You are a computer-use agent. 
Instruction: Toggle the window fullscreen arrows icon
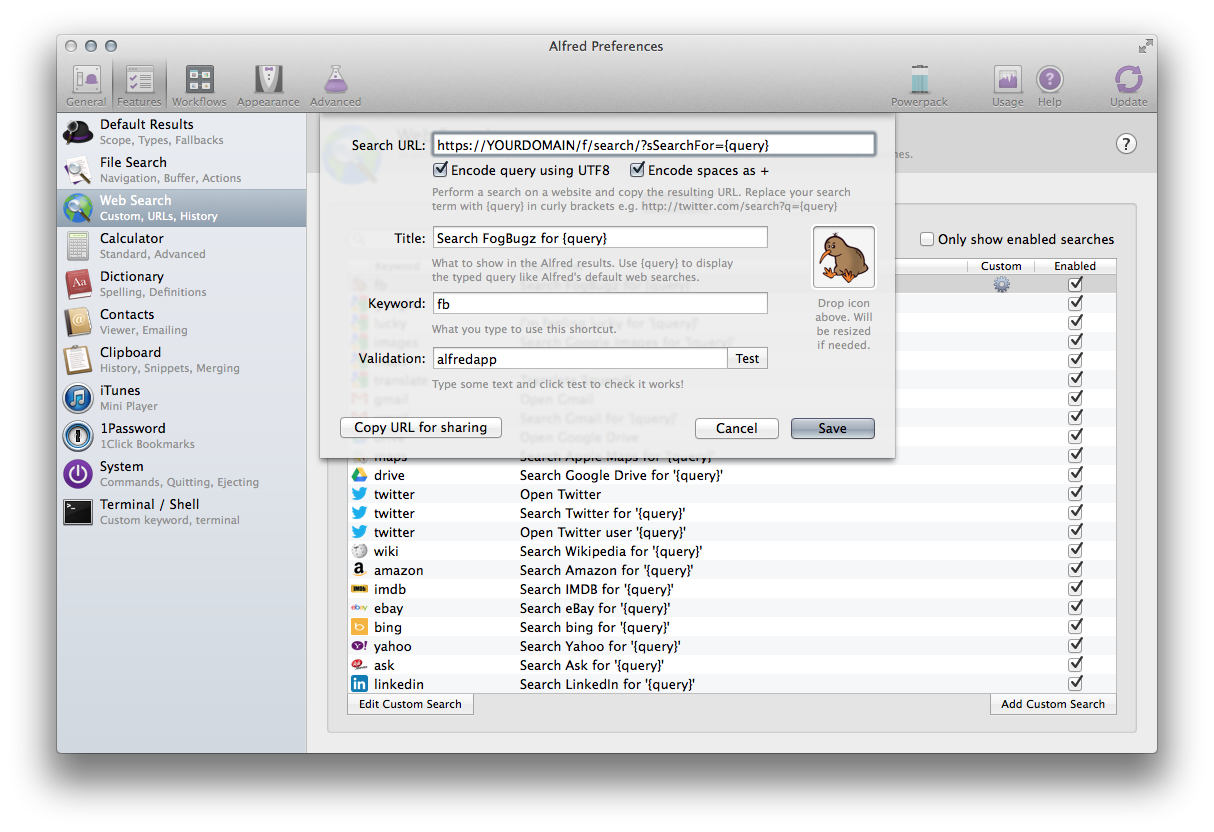pyautogui.click(x=1145, y=46)
